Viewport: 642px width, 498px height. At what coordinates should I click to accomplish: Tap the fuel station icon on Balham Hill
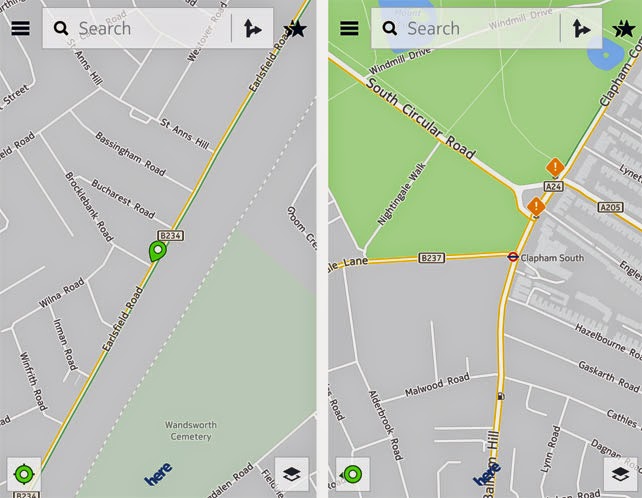tap(501, 396)
